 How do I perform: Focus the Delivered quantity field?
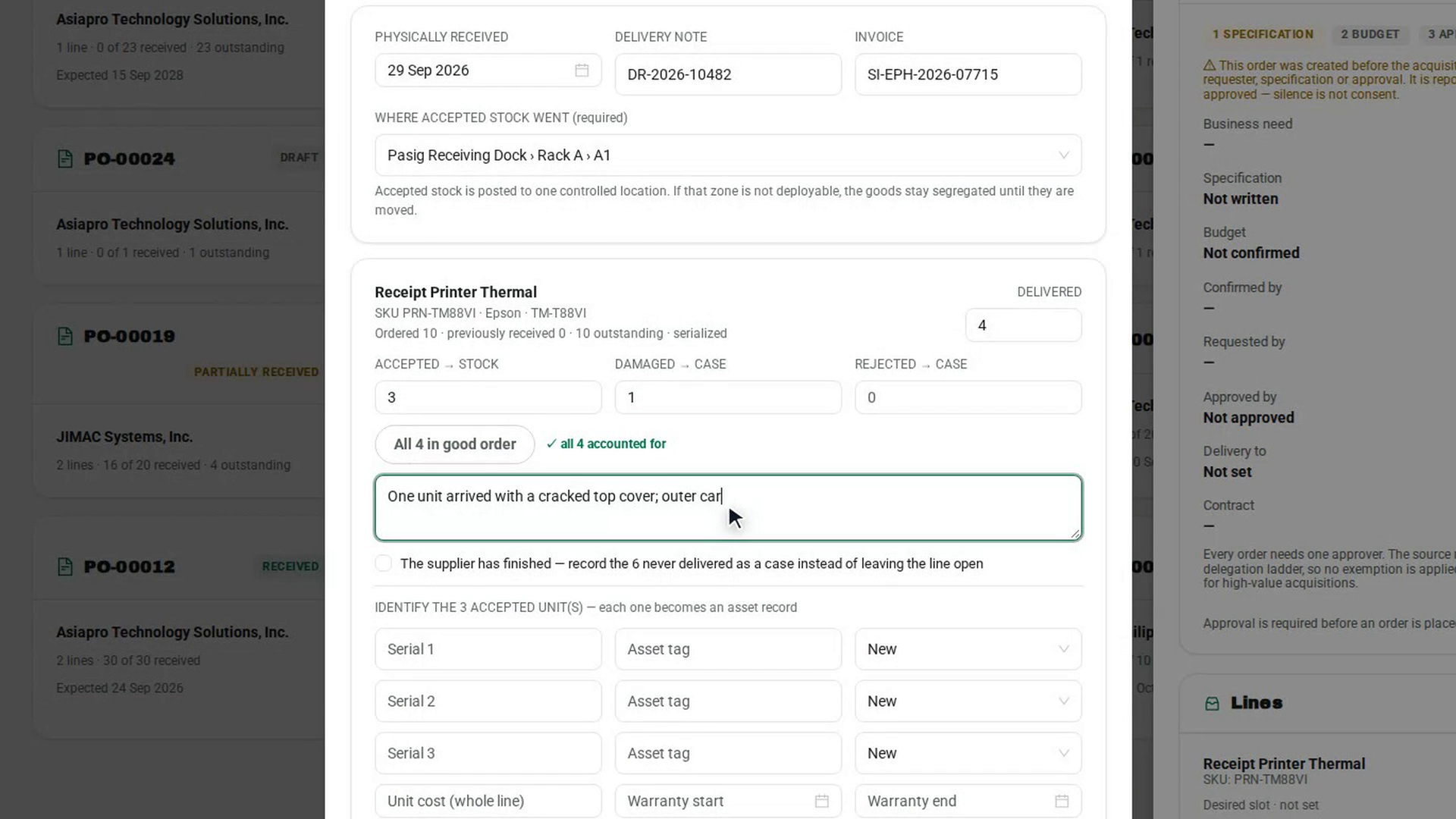[x=1023, y=325]
